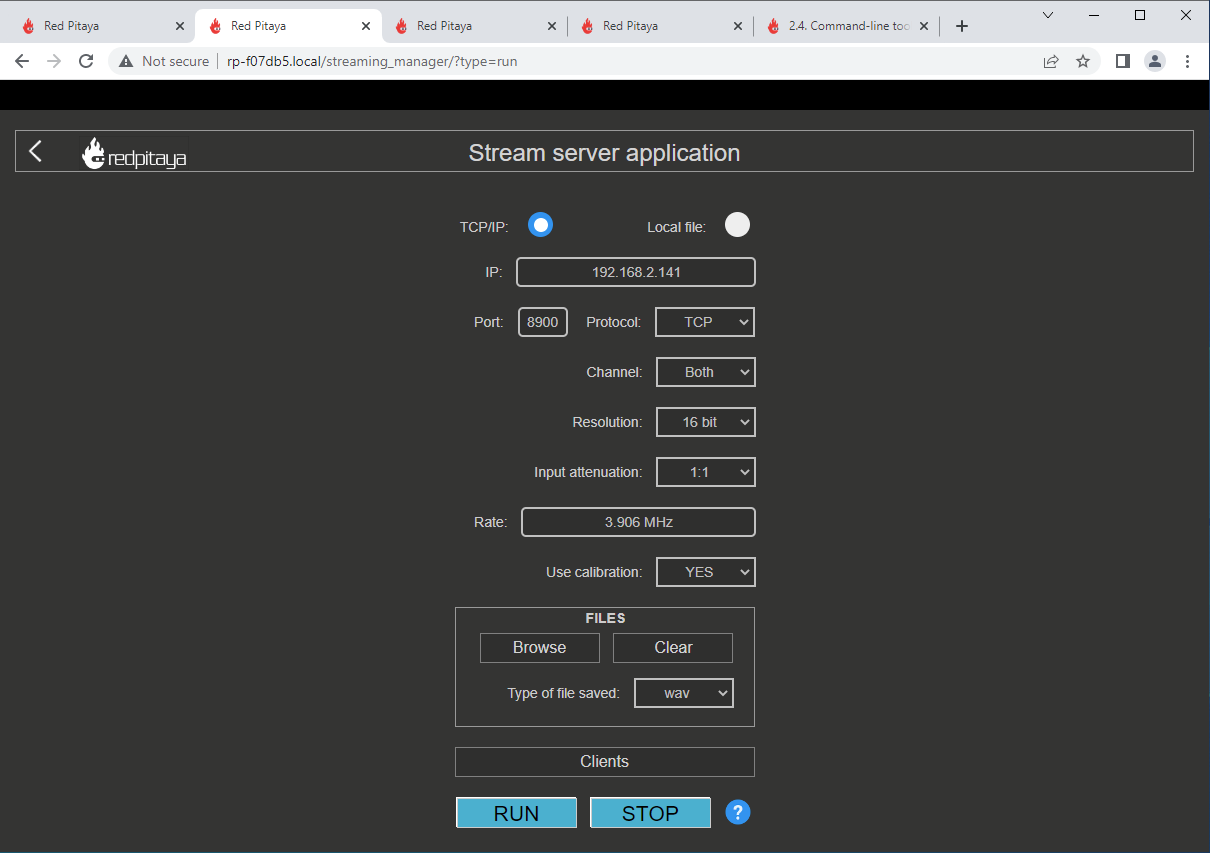Image resolution: width=1210 pixels, height=853 pixels.
Task: Open the Chrome profile avatar icon
Action: [x=1155, y=61]
